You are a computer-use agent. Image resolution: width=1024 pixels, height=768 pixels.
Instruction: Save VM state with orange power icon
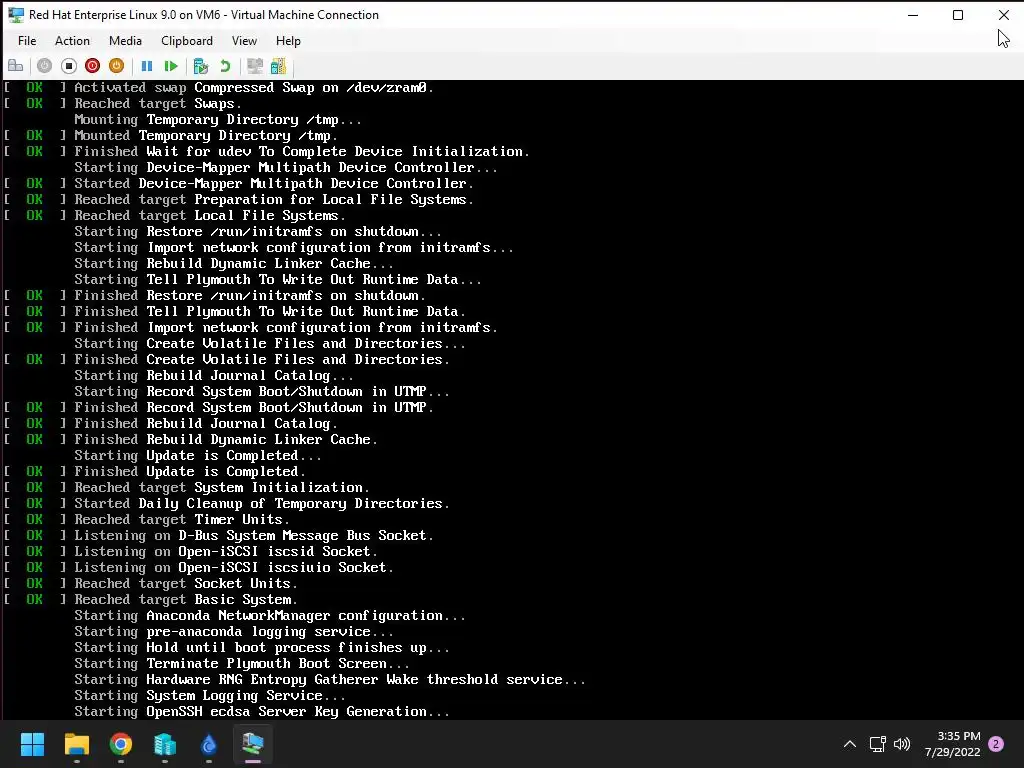tap(116, 66)
